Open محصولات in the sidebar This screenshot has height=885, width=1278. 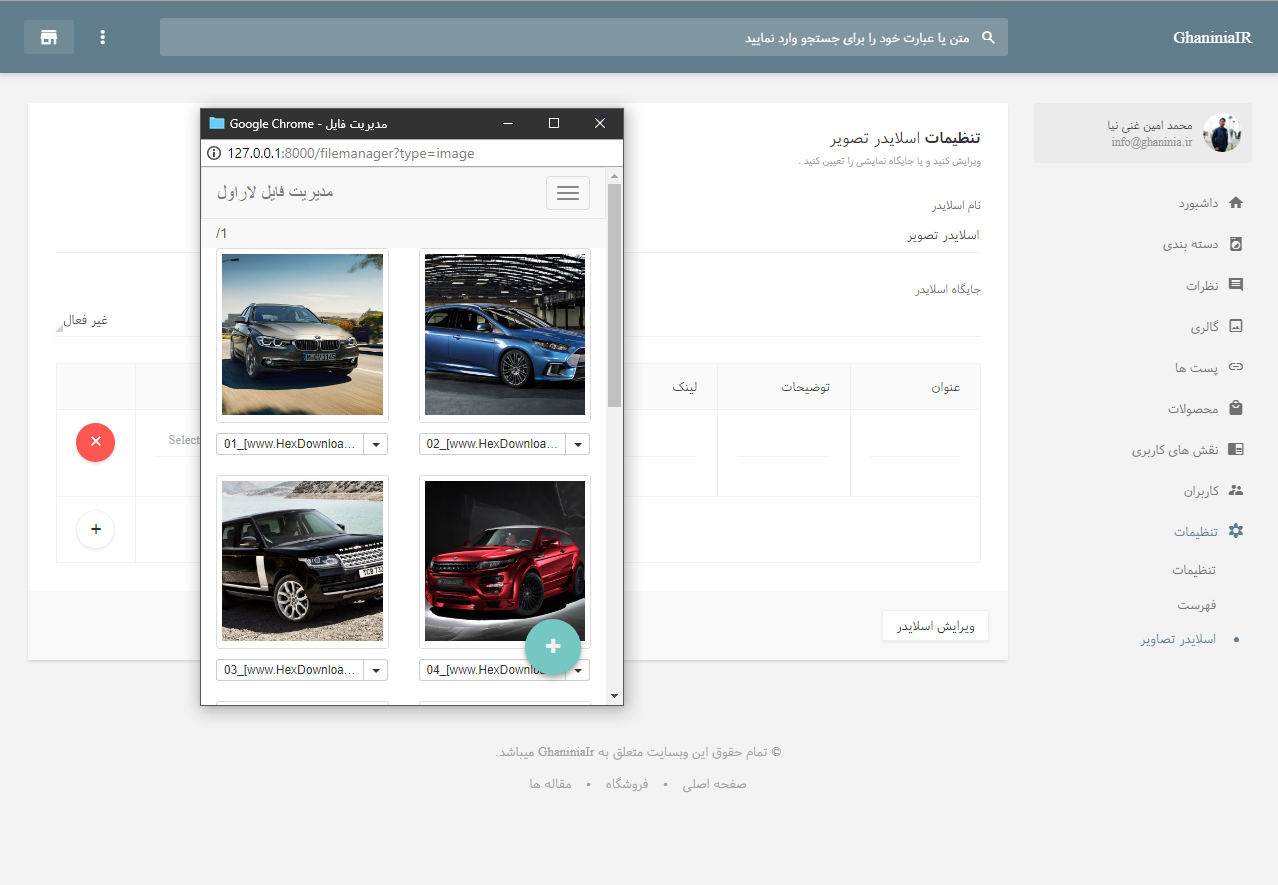[x=1193, y=408]
